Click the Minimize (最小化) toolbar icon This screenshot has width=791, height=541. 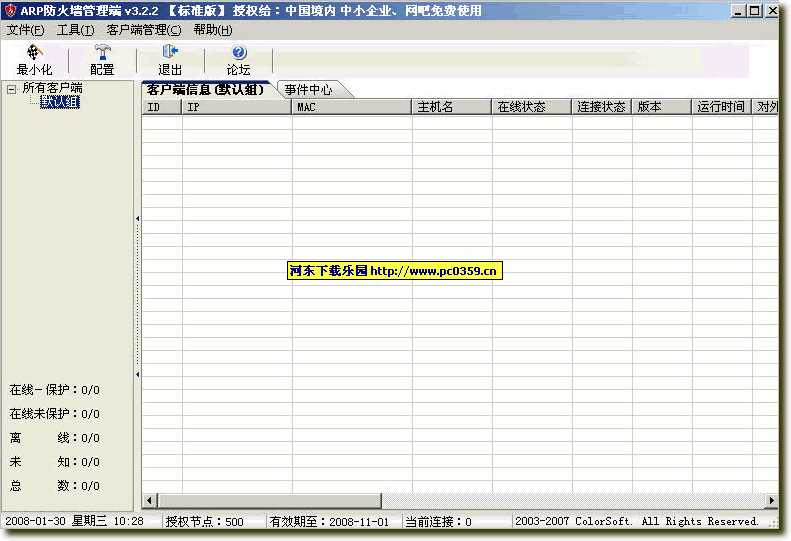(34, 52)
